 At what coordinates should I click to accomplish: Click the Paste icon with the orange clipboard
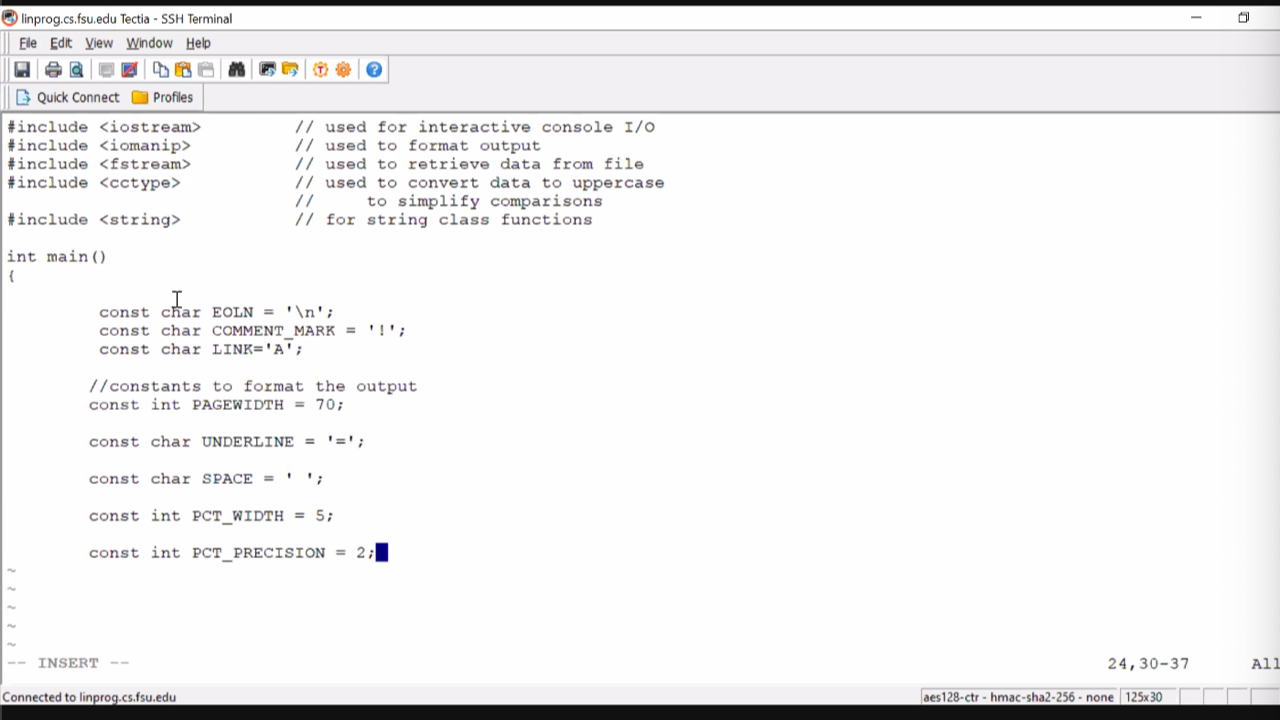[x=183, y=69]
